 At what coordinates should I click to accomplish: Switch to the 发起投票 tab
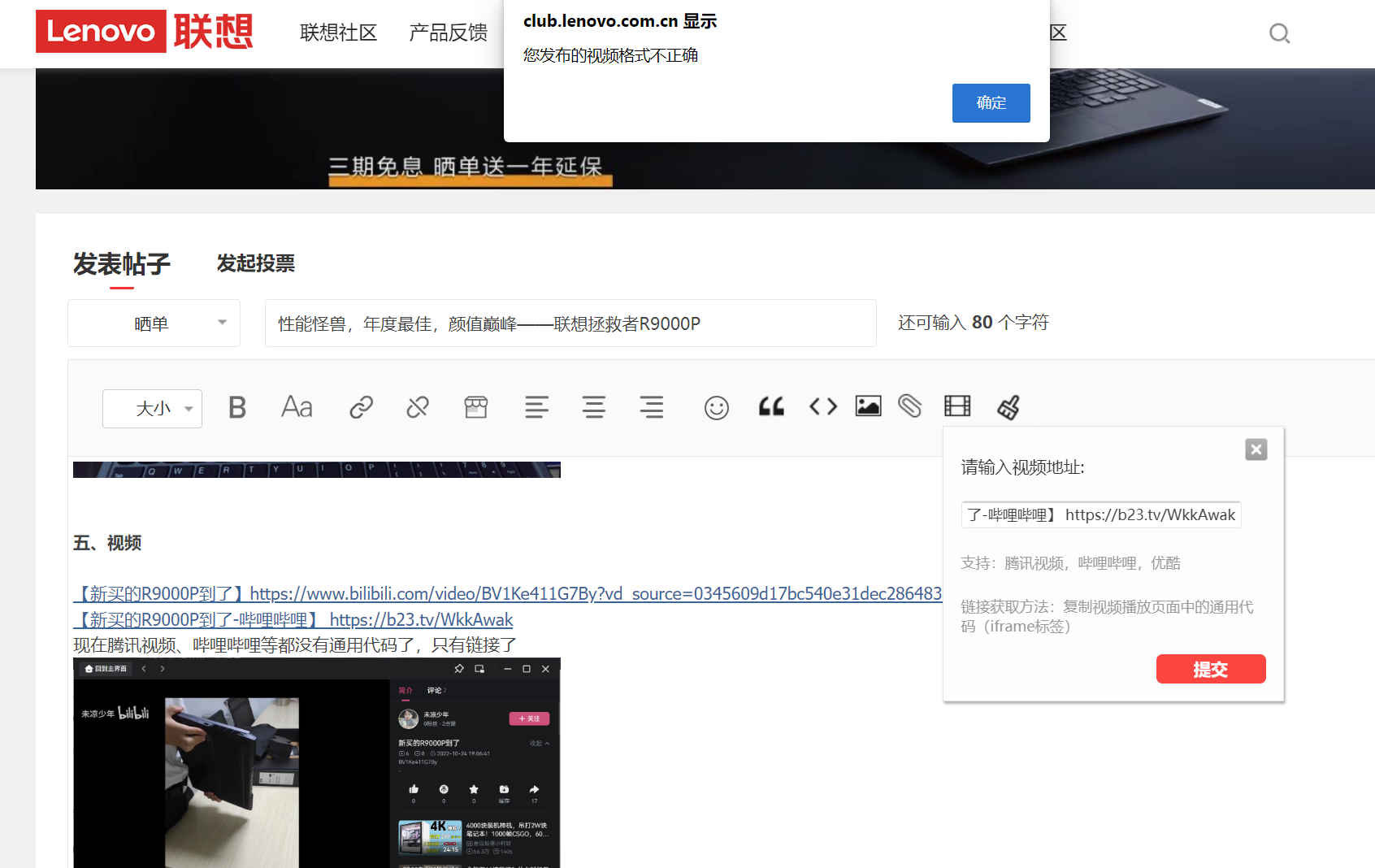tap(256, 263)
